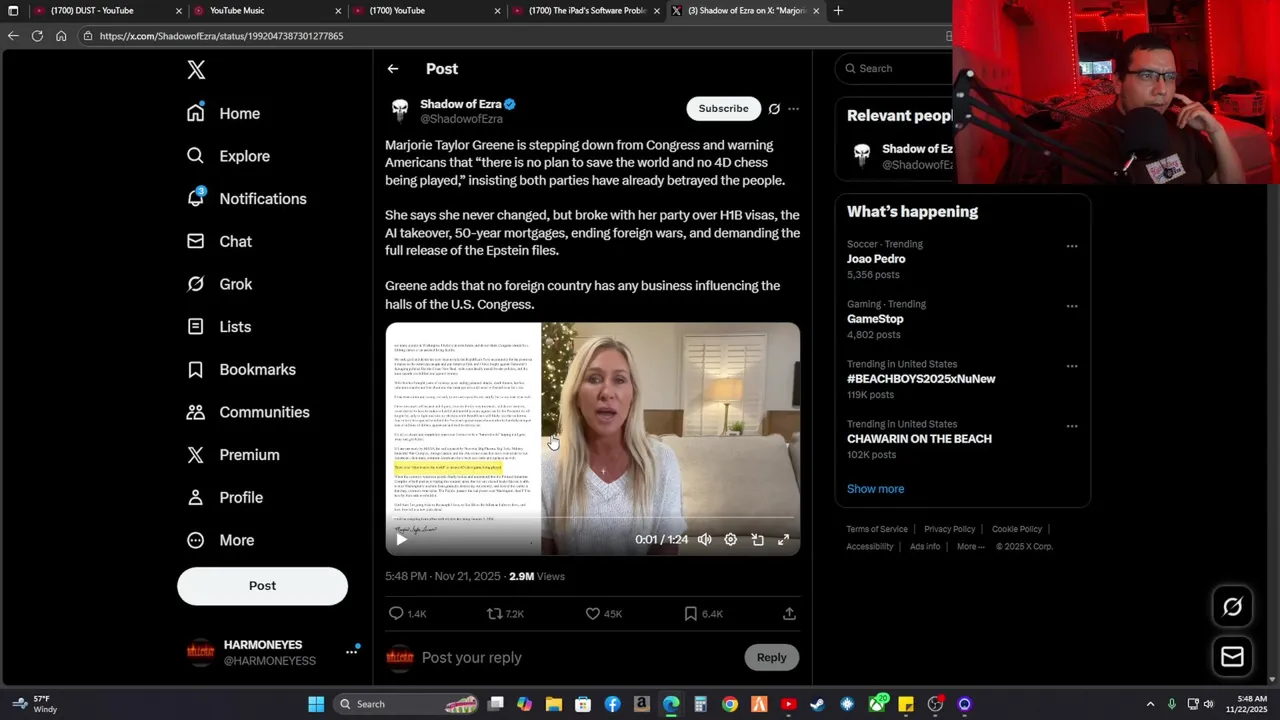Click Show more under What's happening

tap(875, 489)
